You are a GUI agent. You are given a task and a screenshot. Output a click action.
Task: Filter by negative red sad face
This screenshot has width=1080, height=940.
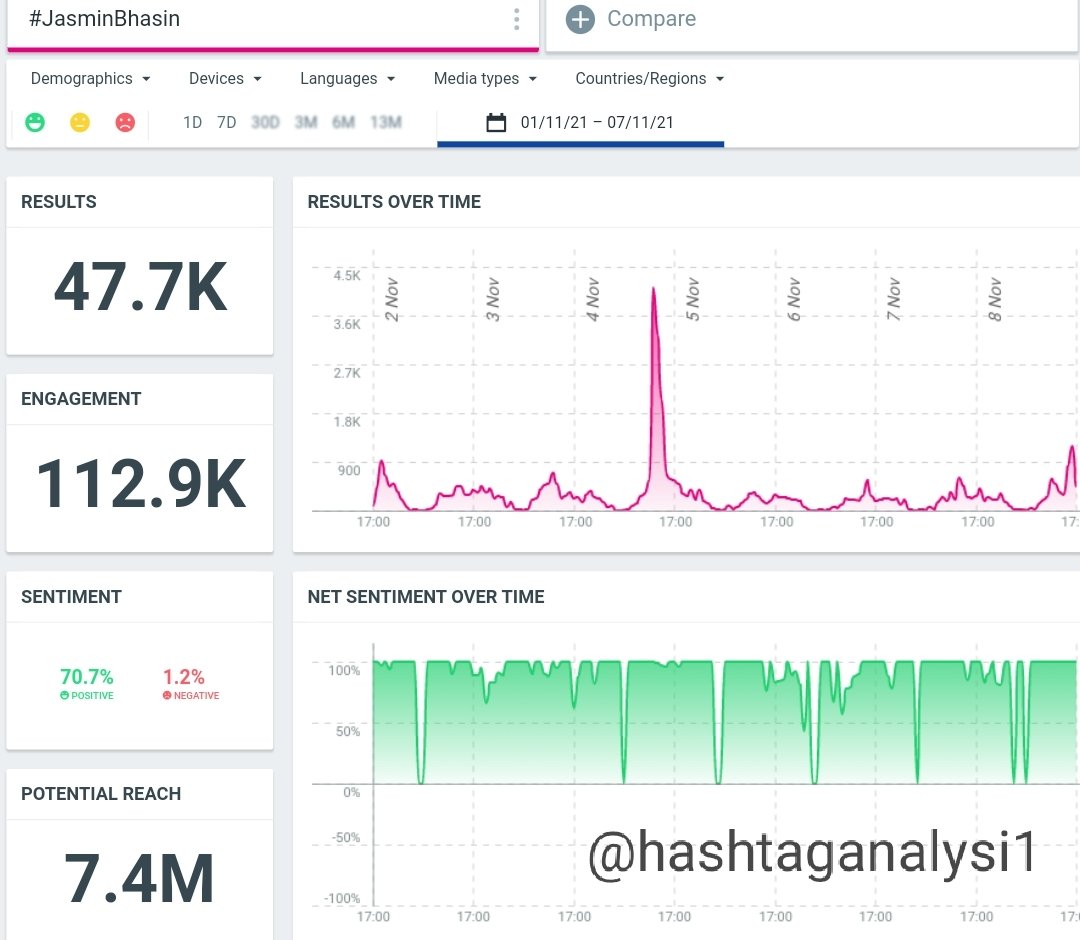click(125, 123)
